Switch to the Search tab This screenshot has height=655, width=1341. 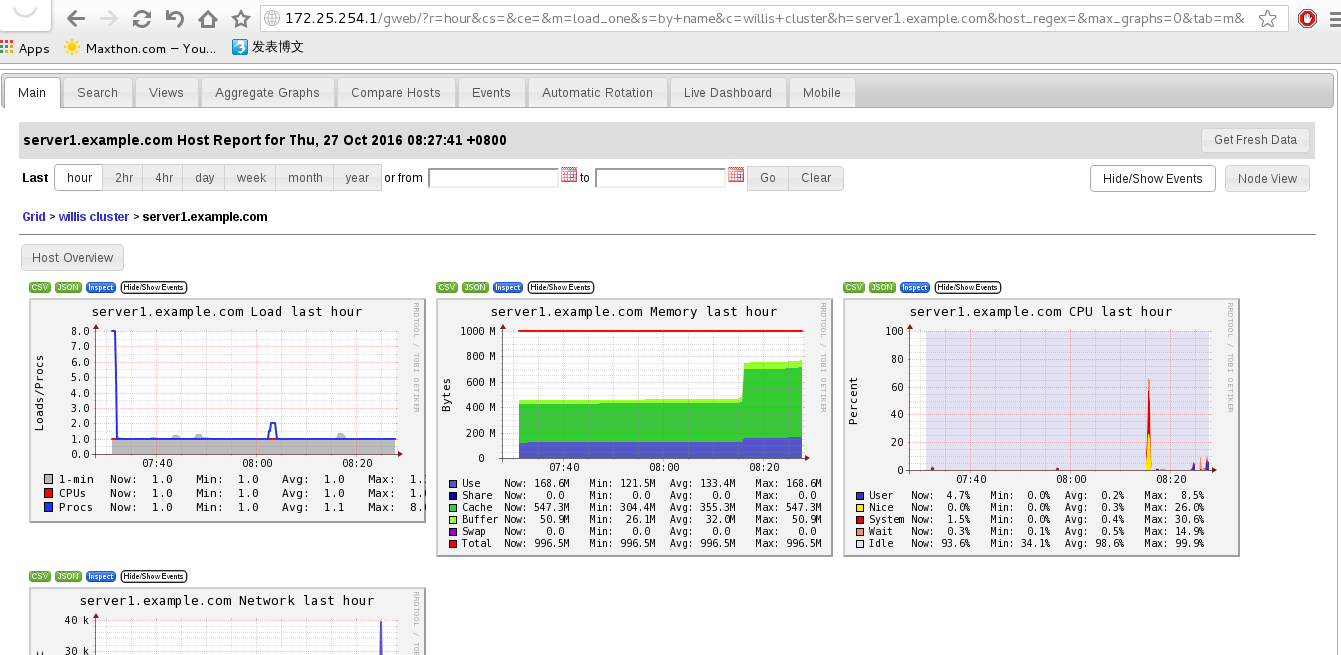(x=98, y=92)
